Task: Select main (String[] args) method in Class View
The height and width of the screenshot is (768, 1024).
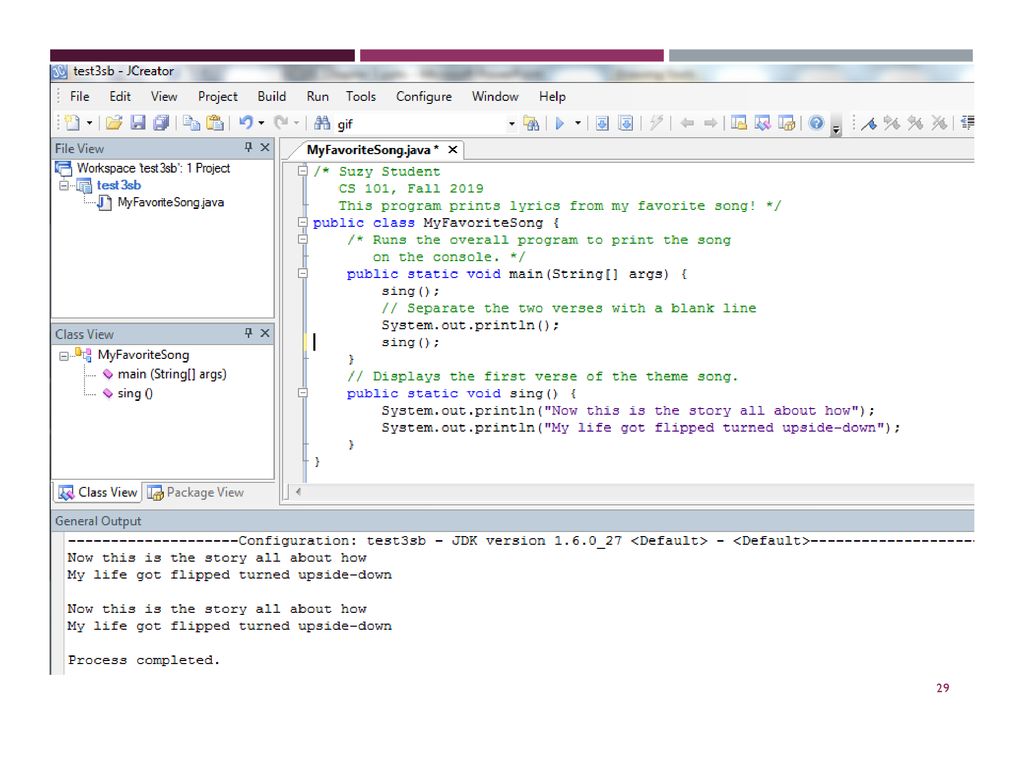Action: [x=172, y=374]
